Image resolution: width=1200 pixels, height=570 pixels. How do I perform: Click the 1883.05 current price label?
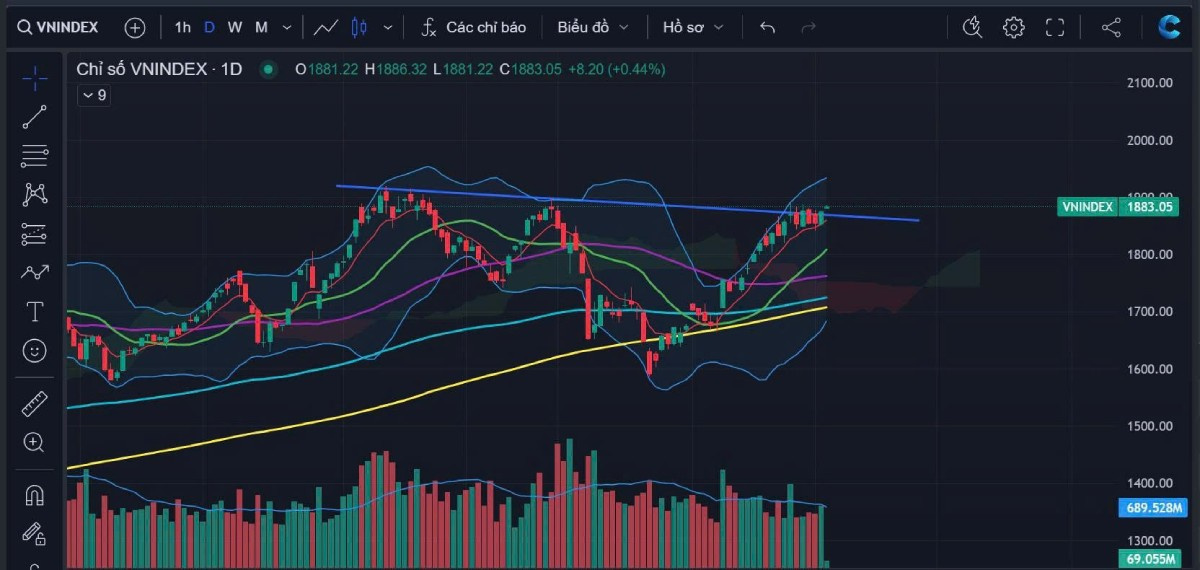(1149, 207)
